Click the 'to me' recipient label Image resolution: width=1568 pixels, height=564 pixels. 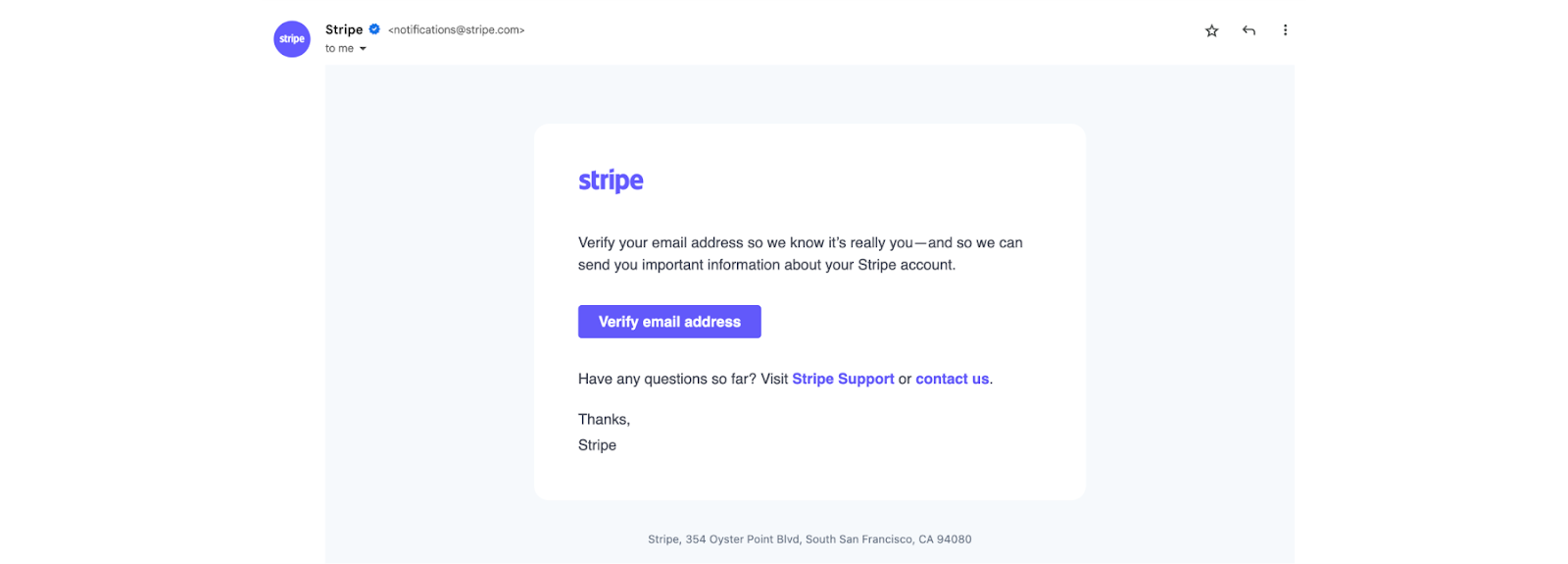coord(339,49)
